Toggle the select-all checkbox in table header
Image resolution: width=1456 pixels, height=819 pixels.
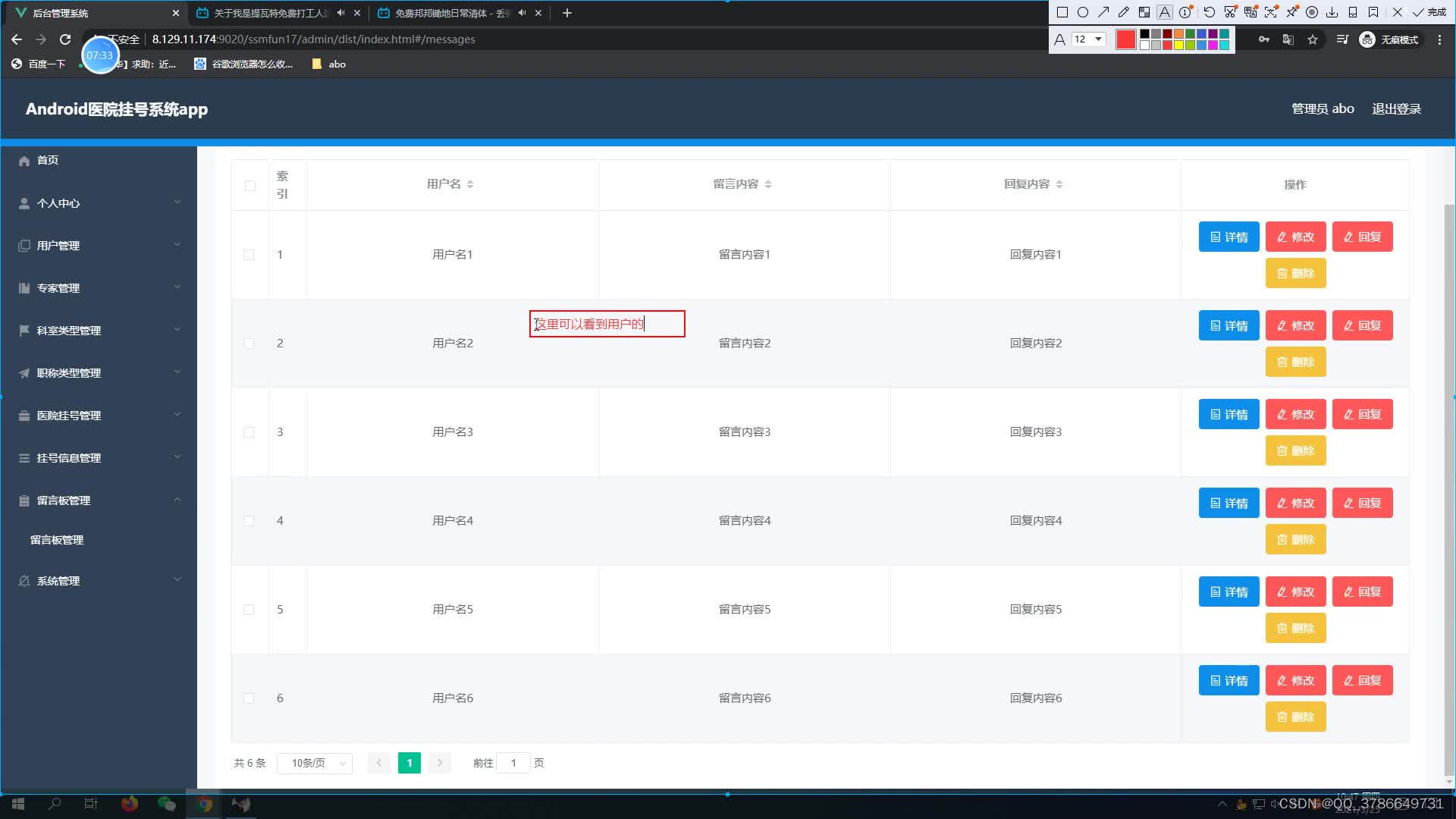point(250,186)
